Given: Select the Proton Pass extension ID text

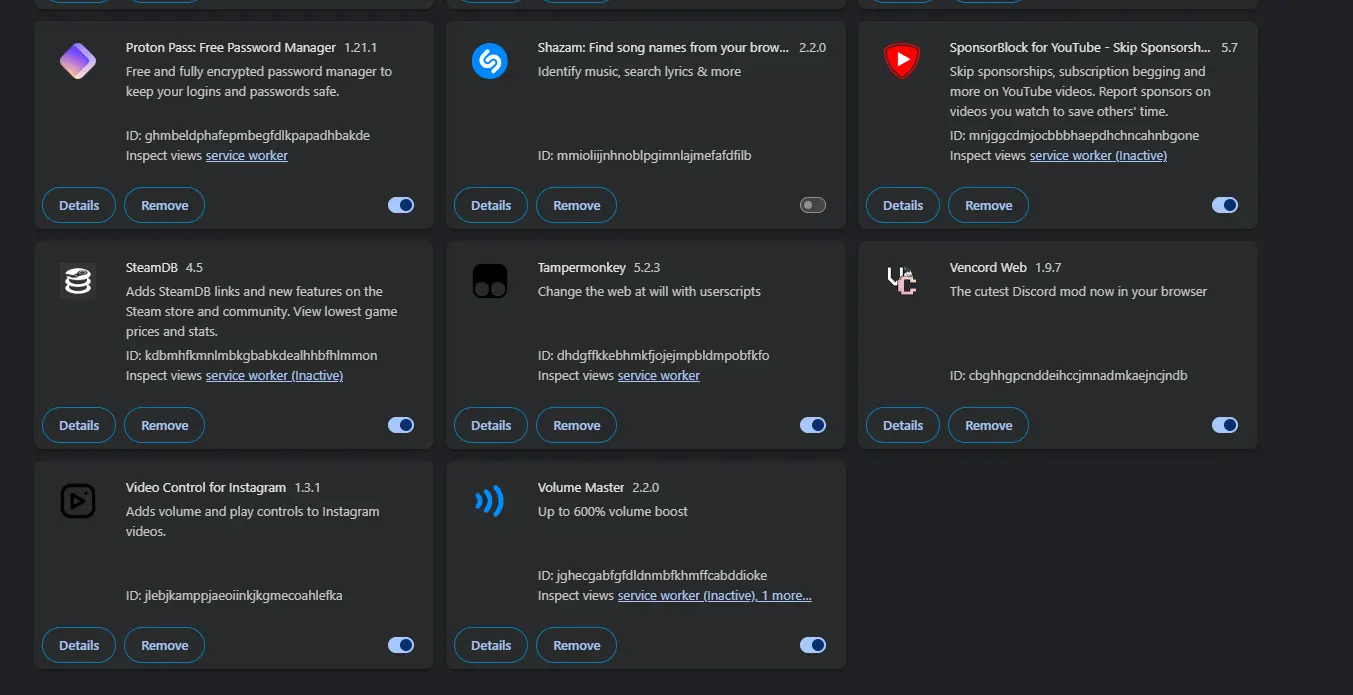Looking at the screenshot, I should pyautogui.click(x=248, y=136).
